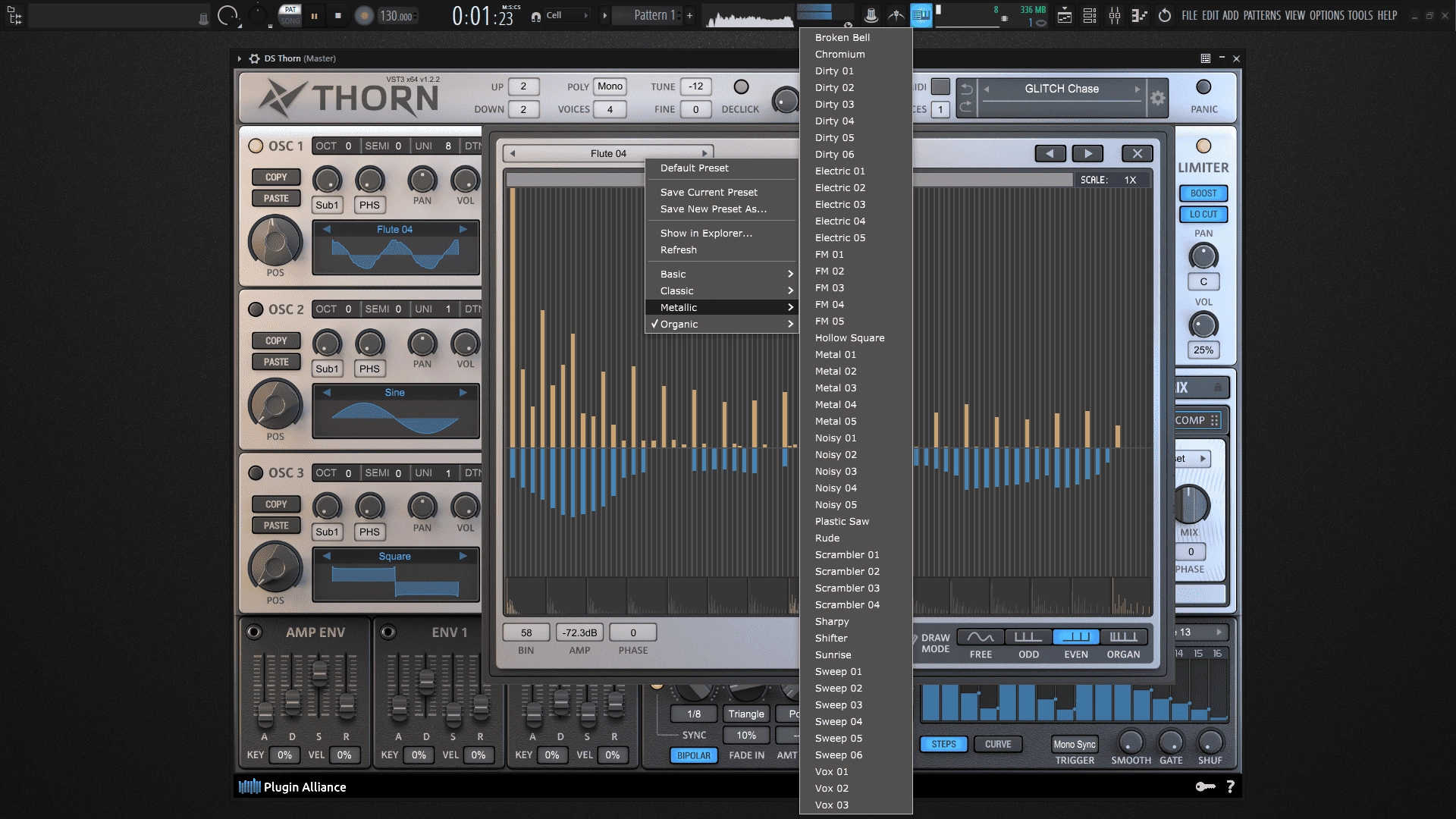This screenshot has height=819, width=1456.
Task: Click the BIN value field showing 58
Action: click(526, 633)
